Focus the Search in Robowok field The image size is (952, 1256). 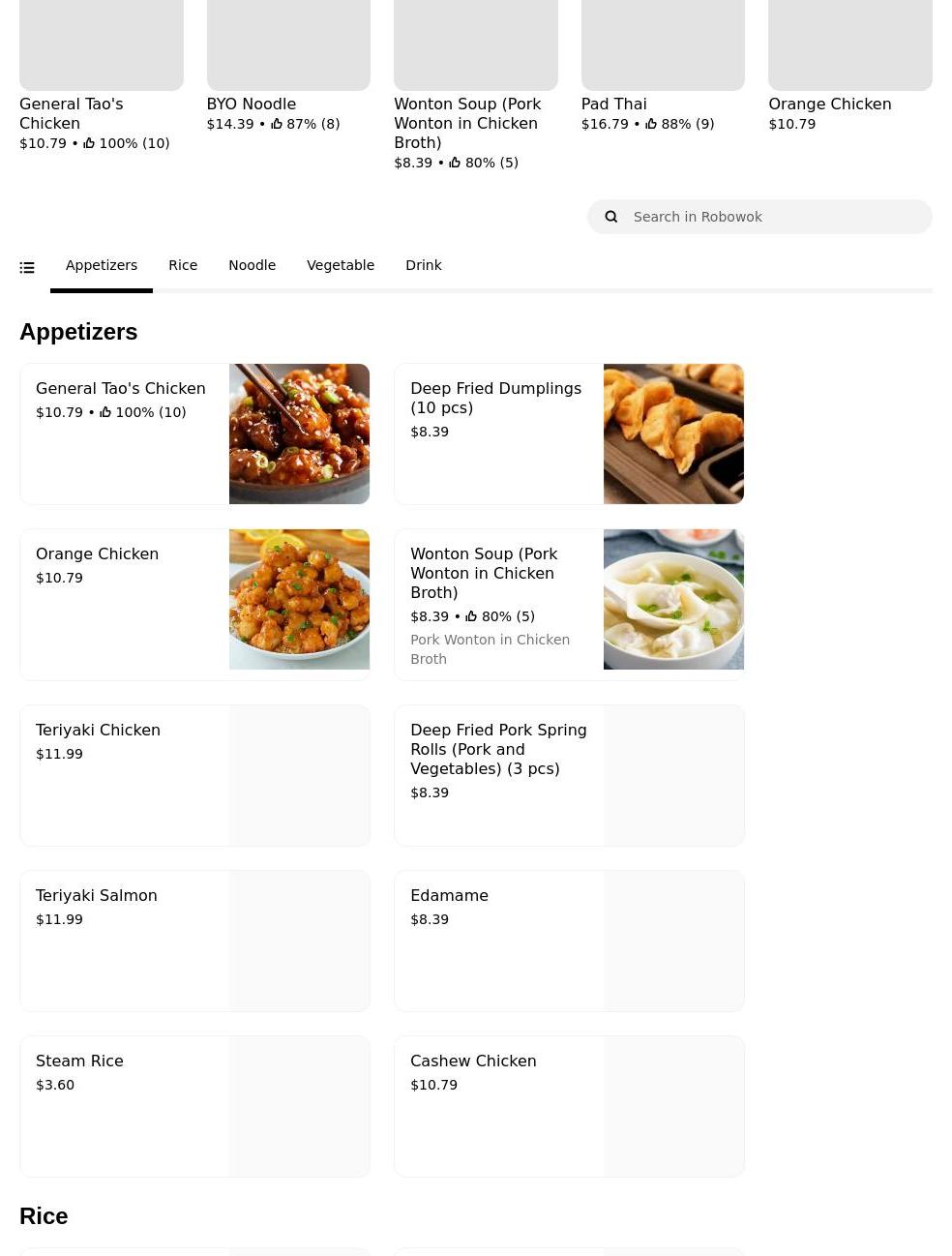[774, 217]
